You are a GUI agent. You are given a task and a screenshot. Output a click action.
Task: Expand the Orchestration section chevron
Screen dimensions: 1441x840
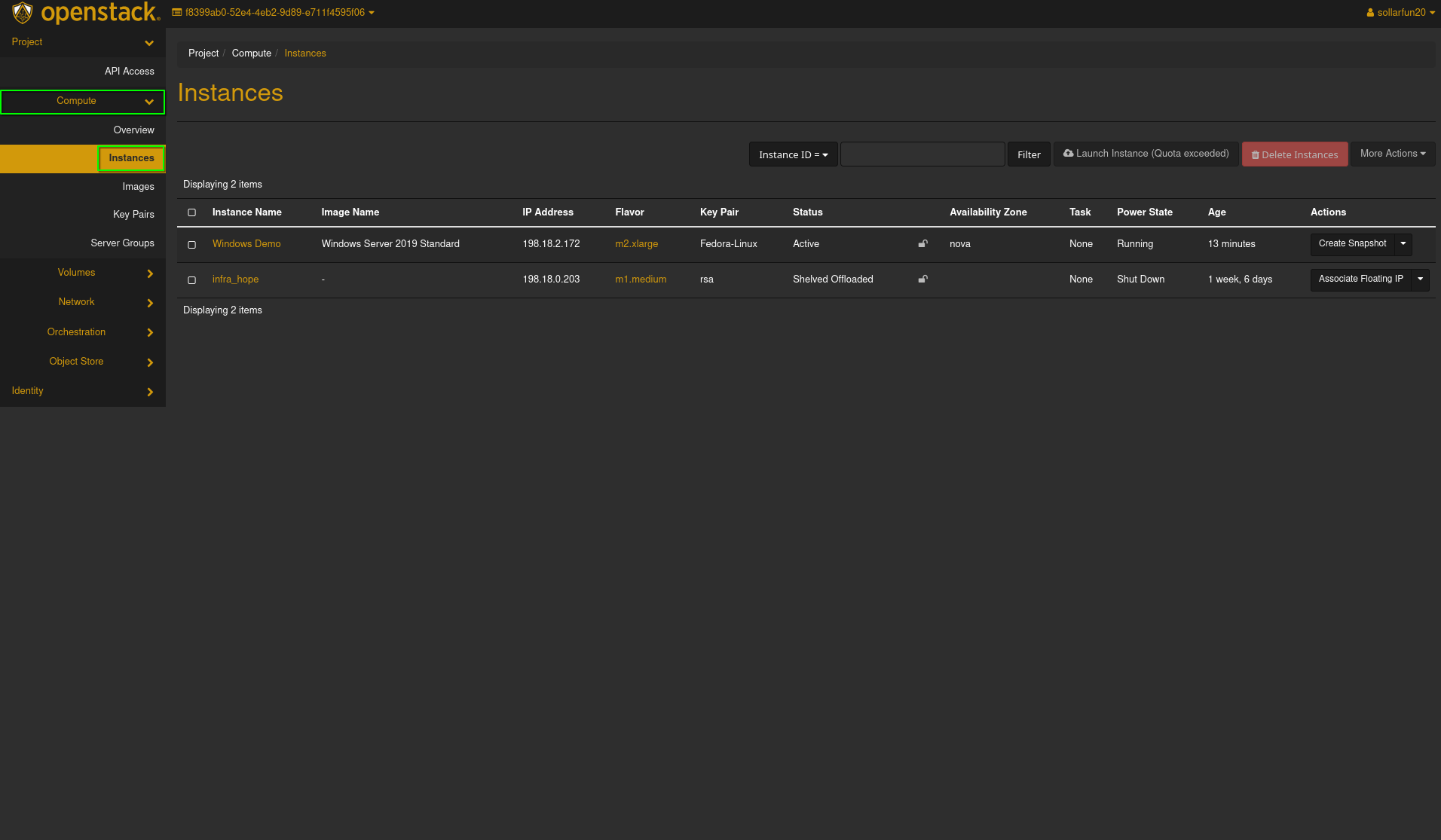point(150,332)
